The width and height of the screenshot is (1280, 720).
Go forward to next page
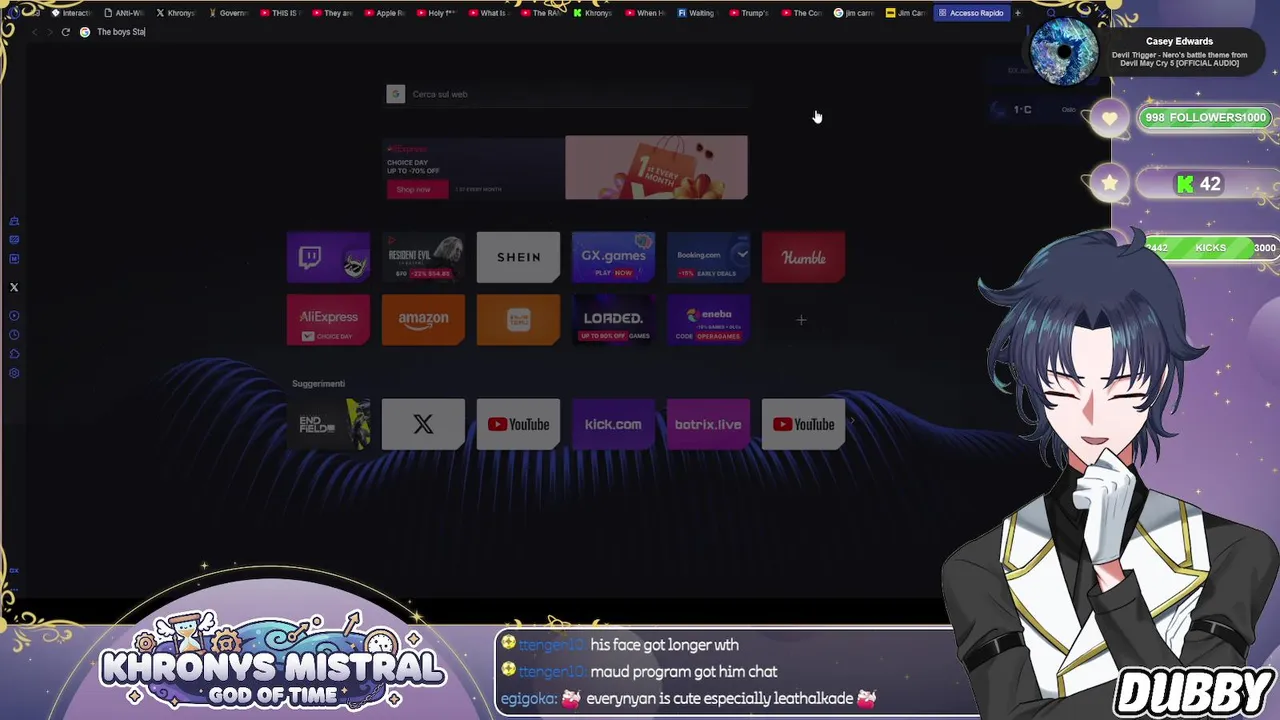(50, 32)
